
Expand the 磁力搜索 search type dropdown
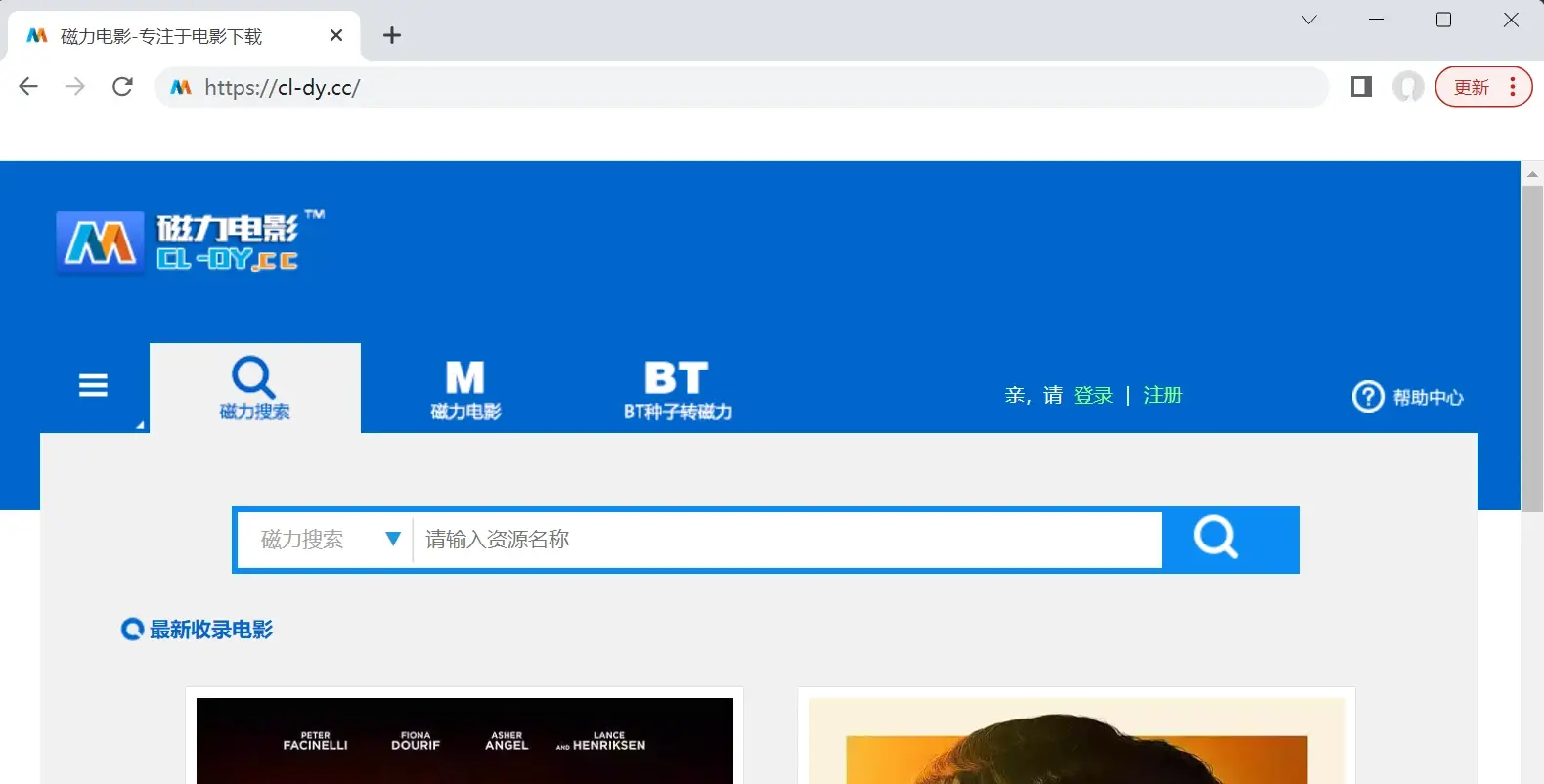tap(326, 540)
